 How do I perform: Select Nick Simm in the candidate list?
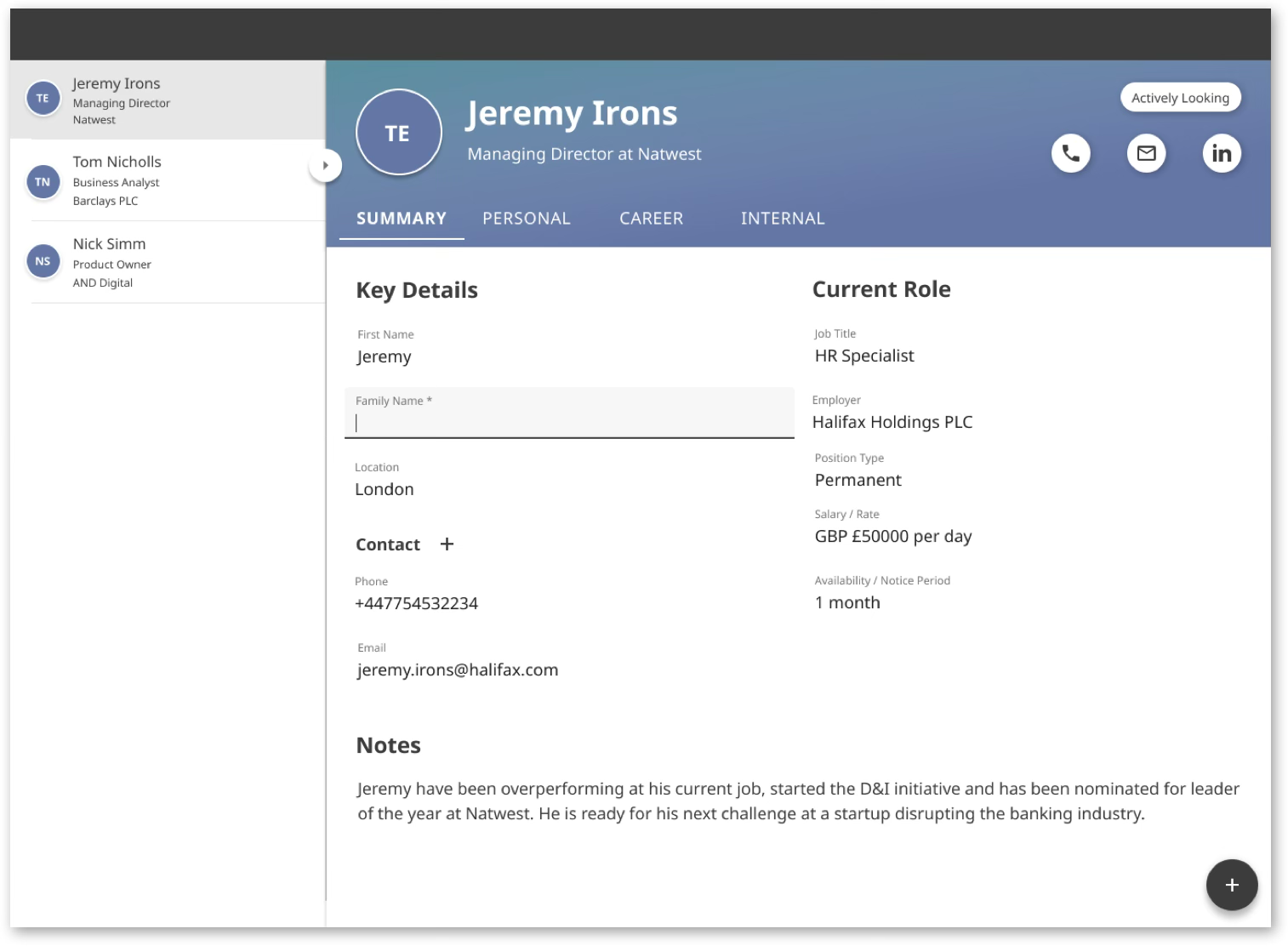coord(168,262)
